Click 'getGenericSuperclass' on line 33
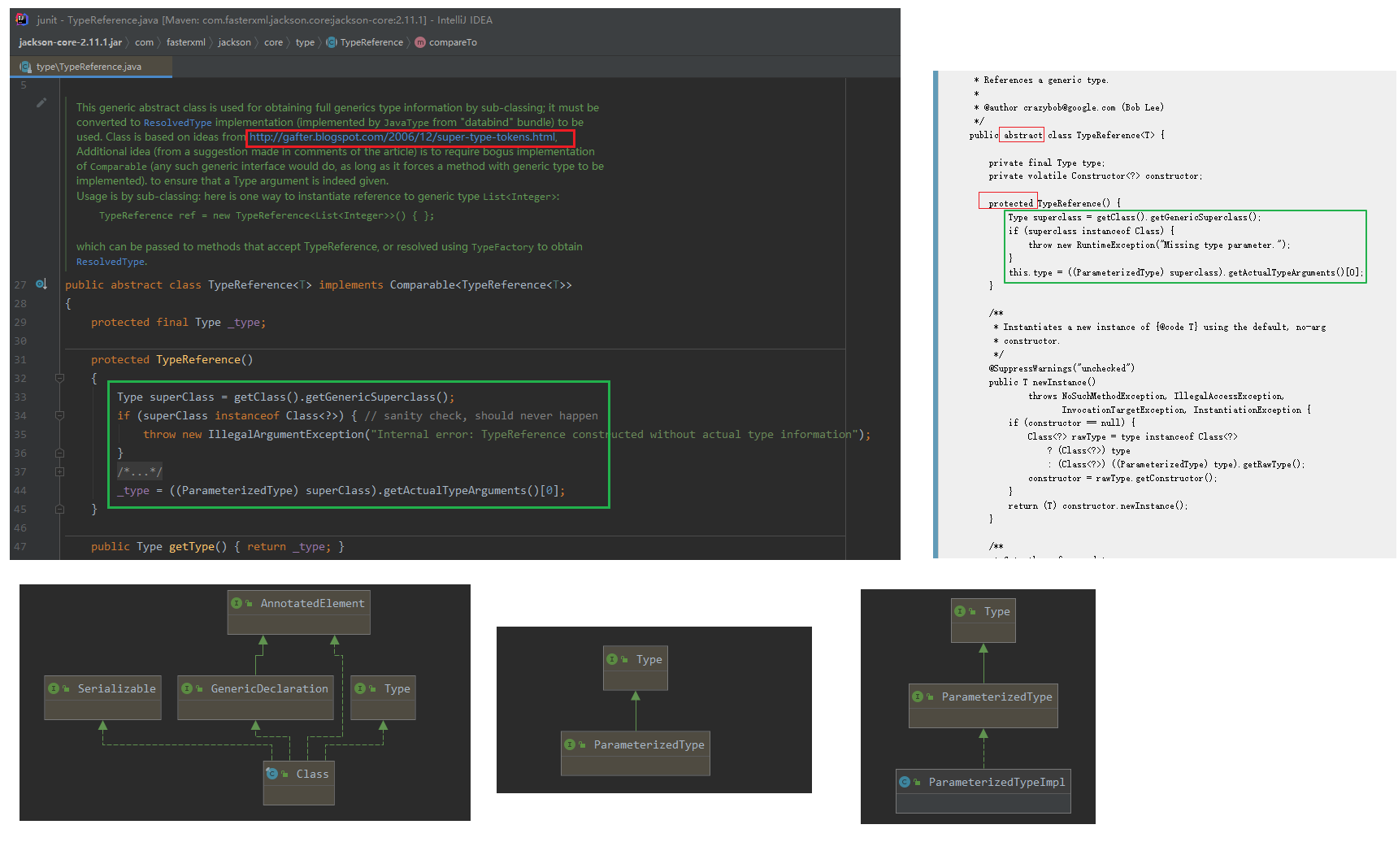 pos(371,397)
